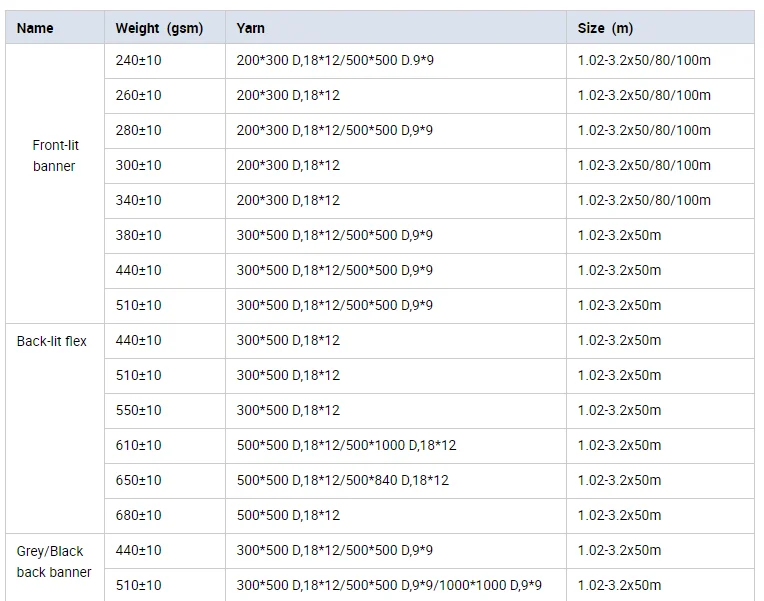The height and width of the screenshot is (601, 764).
Task: Click the yarn cell containing 1000*1000 D,9*9
Action: 396,585
